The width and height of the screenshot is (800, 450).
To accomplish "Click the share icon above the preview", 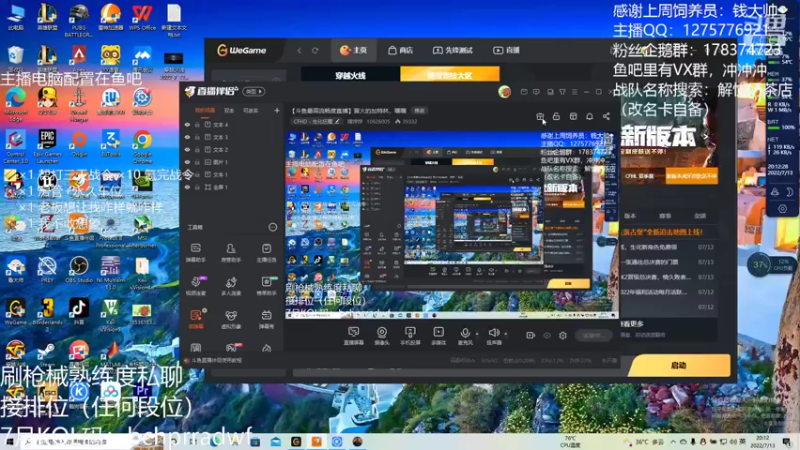I will (x=606, y=116).
